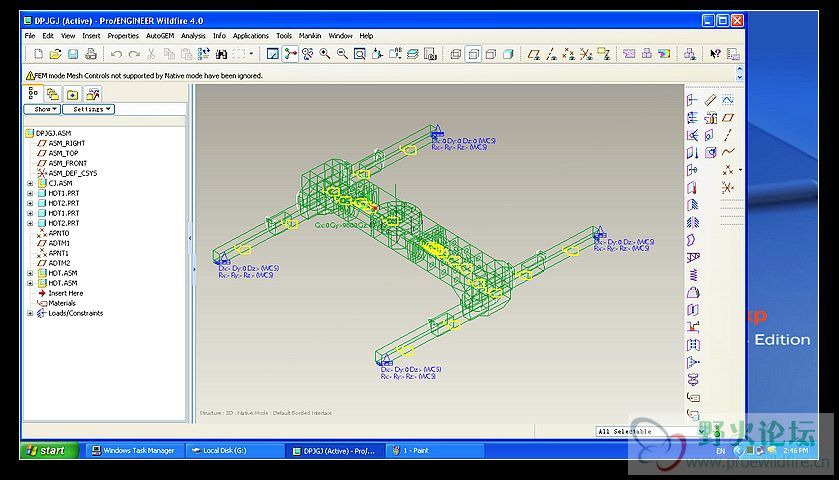Open the Settings dropdown in model tree
Screen dimensions: 839x480
(x=88, y=109)
